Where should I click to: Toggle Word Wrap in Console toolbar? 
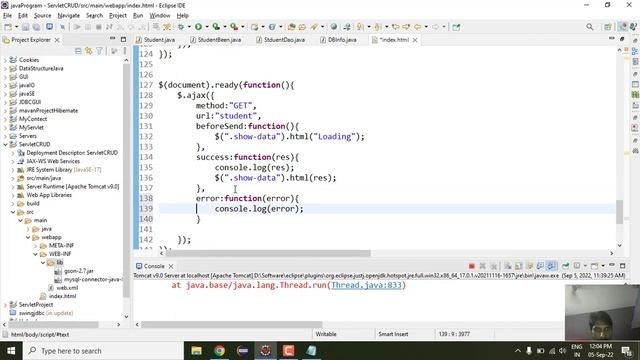(x=530, y=266)
